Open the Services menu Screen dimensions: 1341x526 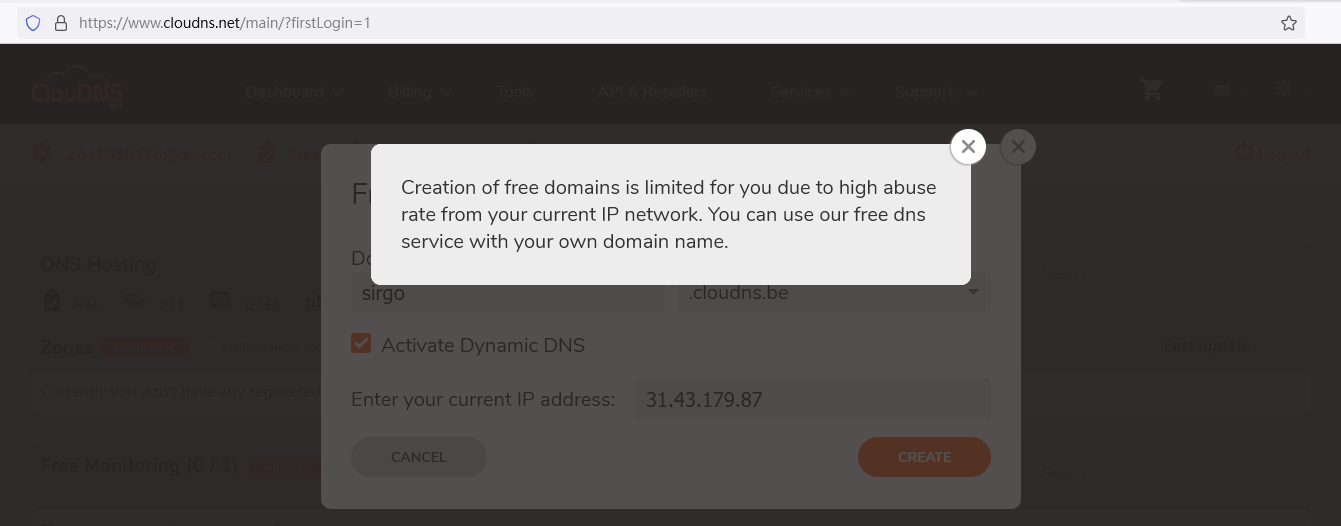[x=810, y=92]
